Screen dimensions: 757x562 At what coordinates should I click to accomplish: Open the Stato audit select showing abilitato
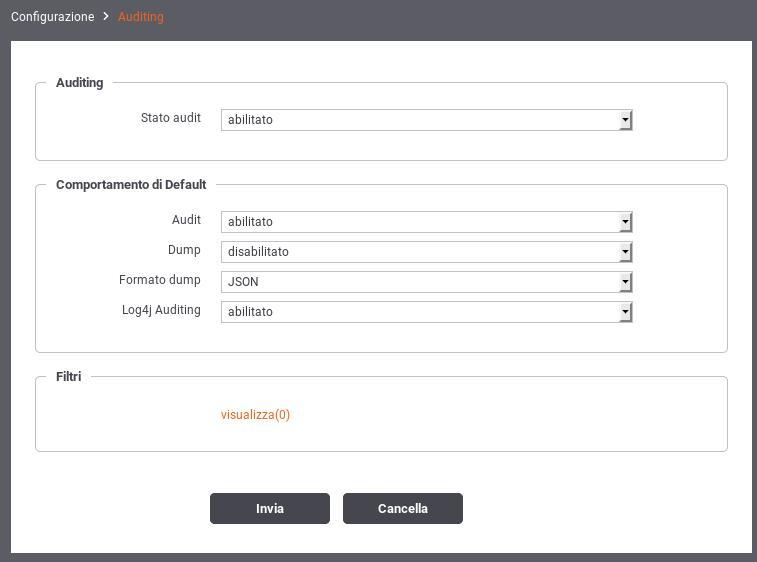427,120
